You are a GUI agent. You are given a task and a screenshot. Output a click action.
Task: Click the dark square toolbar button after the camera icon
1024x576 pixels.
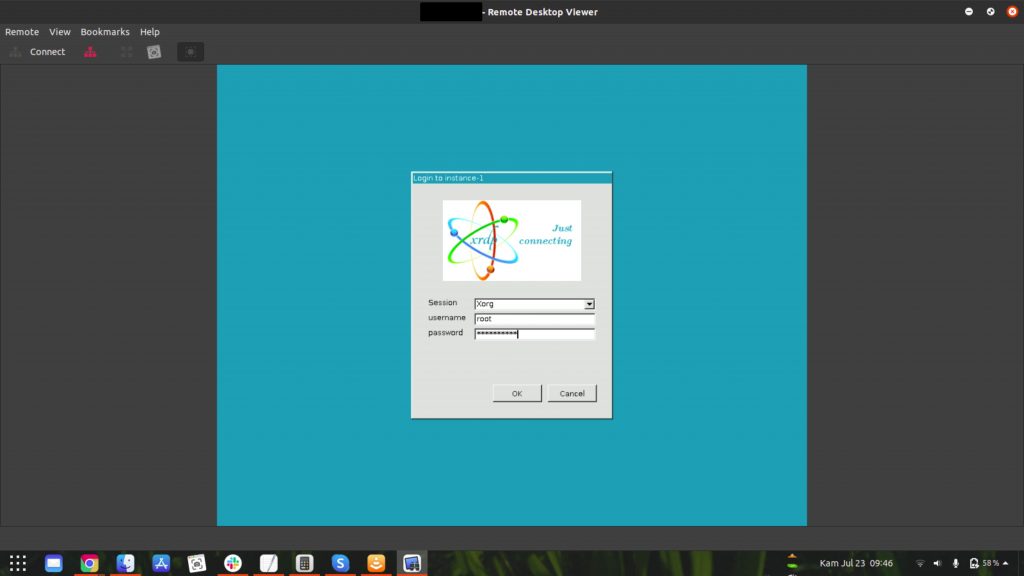191,52
